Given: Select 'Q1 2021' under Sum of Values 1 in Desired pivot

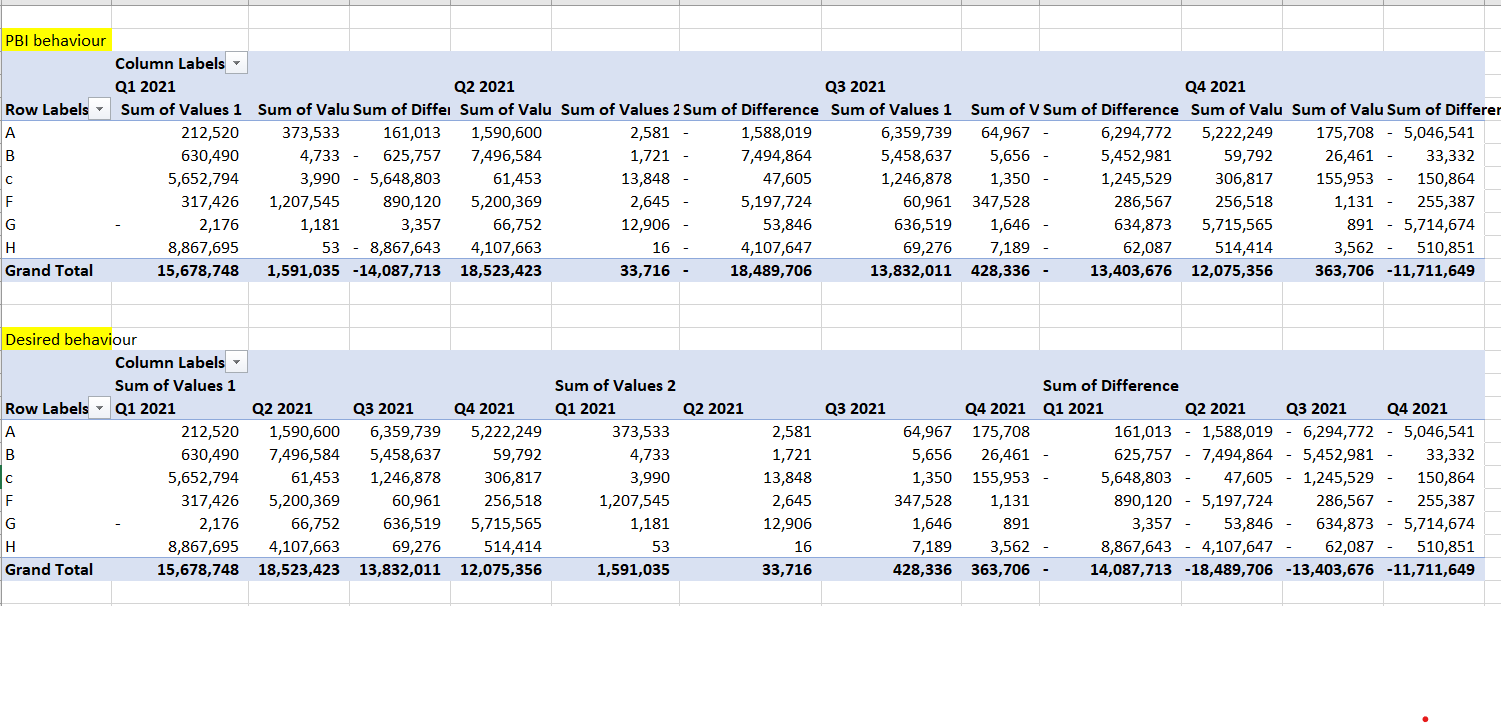Looking at the screenshot, I should 145,408.
